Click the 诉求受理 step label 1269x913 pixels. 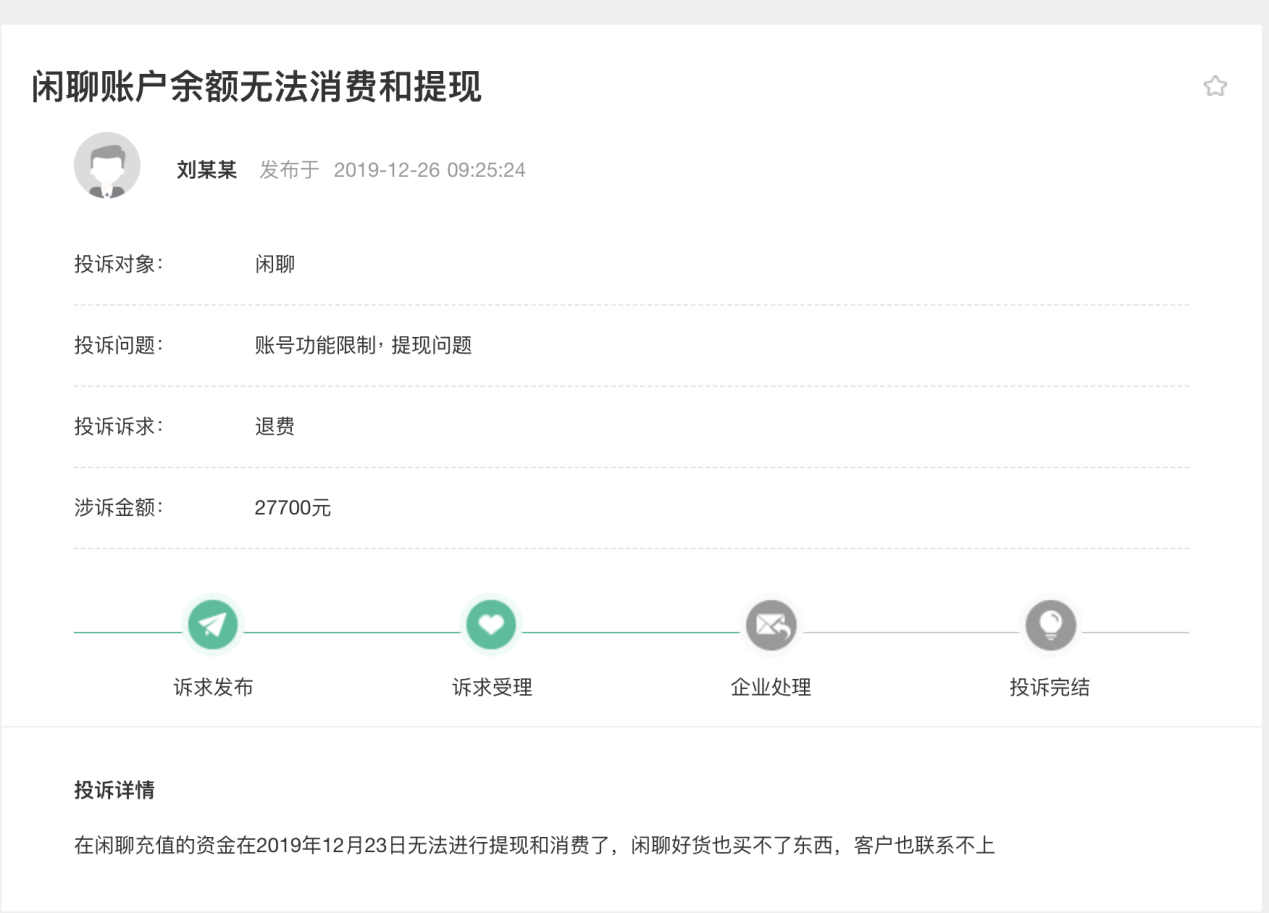click(492, 688)
